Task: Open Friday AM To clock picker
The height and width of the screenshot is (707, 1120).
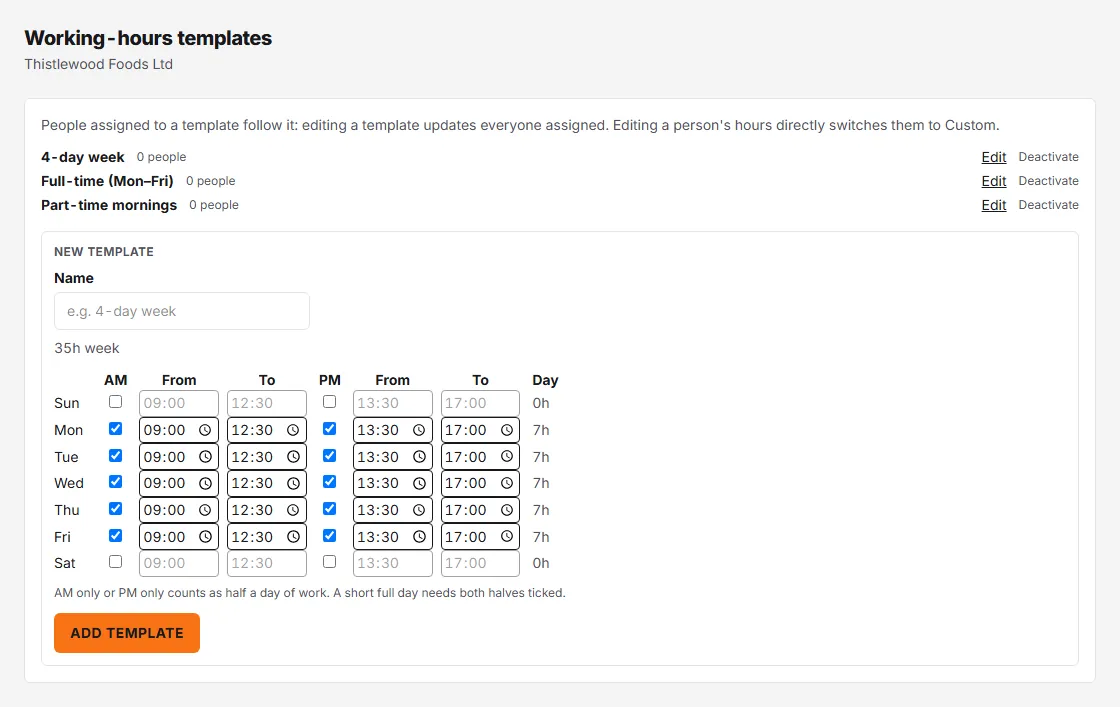Action: [x=293, y=536]
